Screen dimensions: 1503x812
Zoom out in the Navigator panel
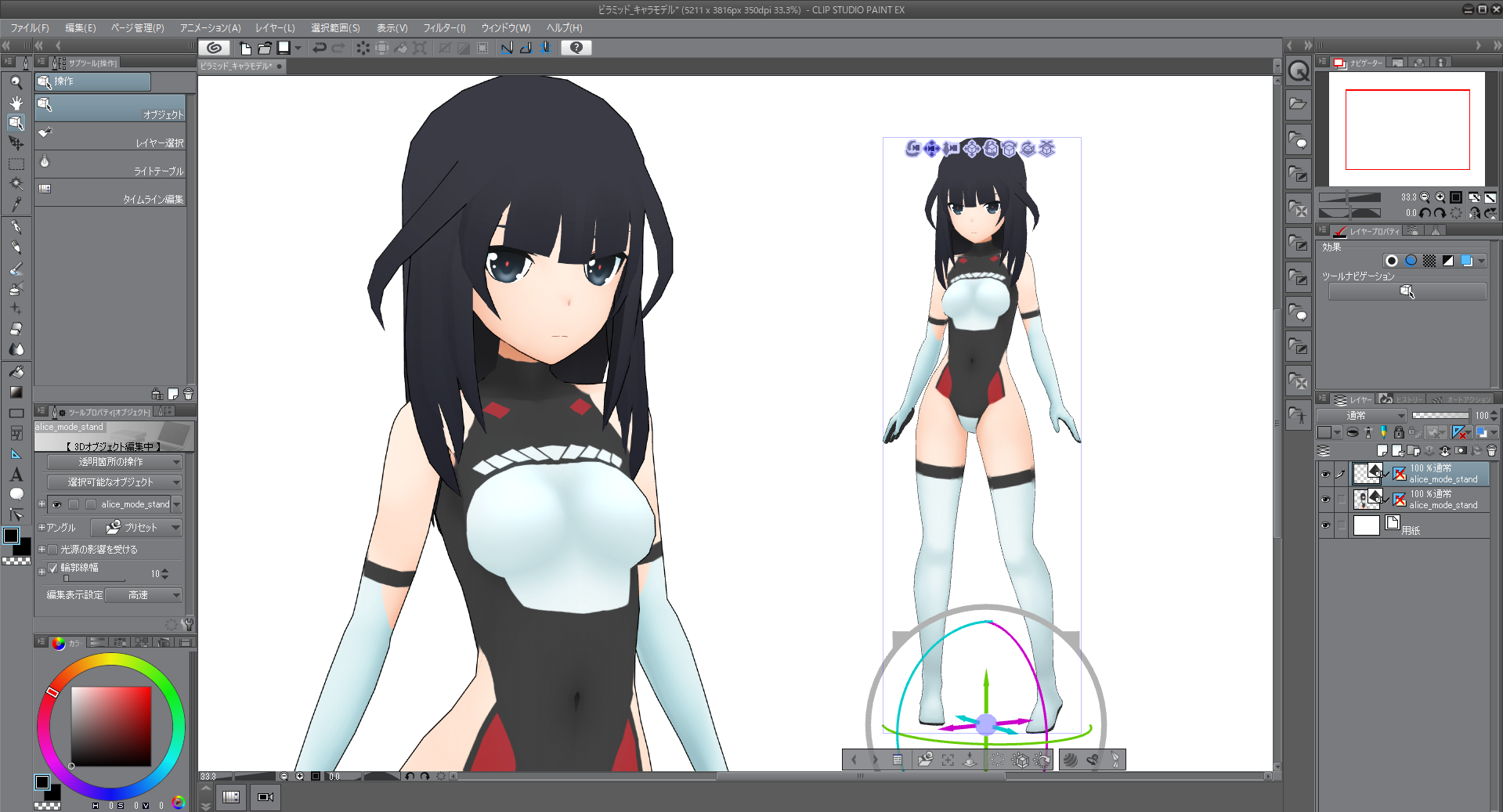[1425, 197]
